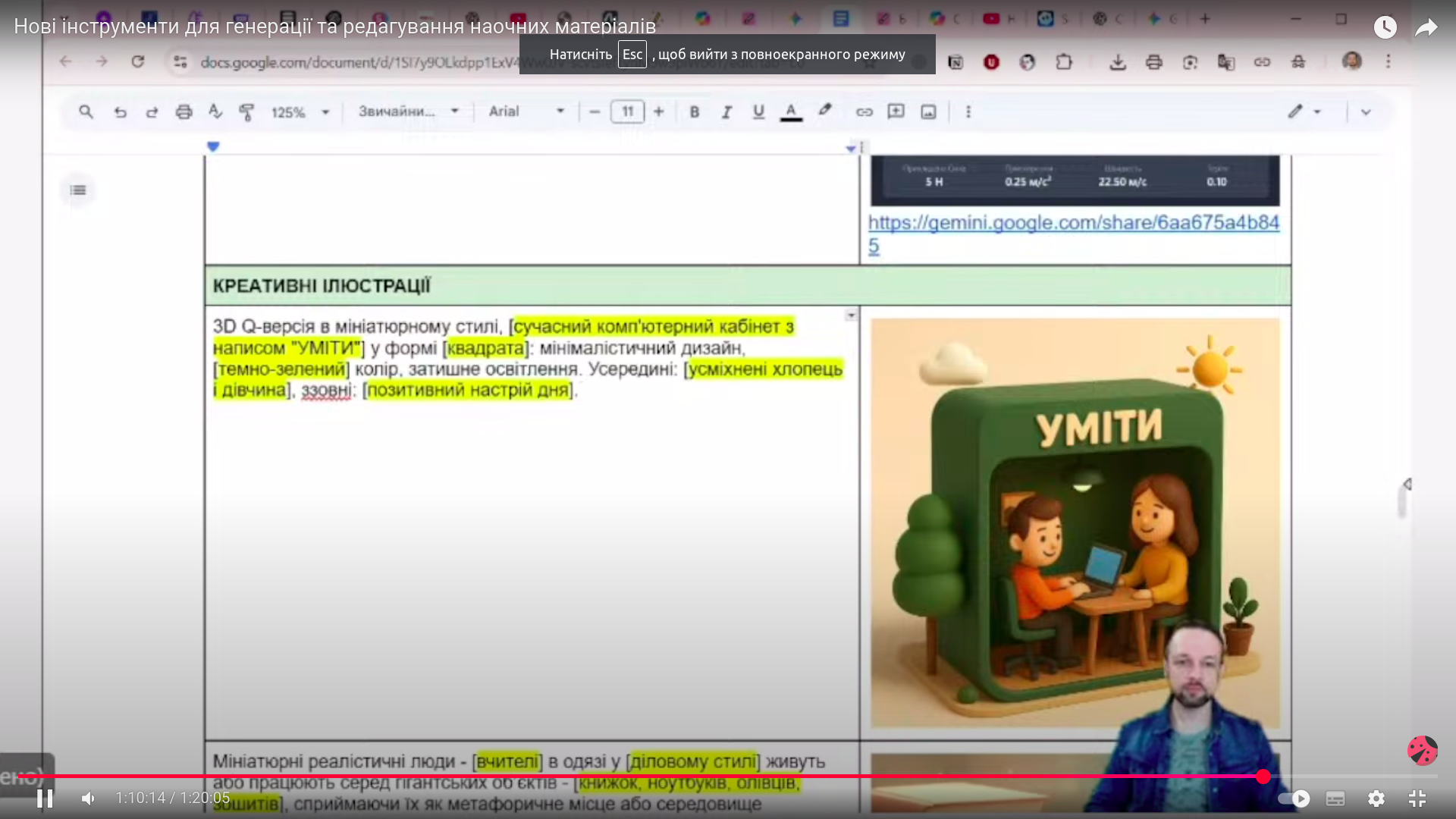The width and height of the screenshot is (1456, 819).
Task: Toggle subtitles captions button
Action: click(1335, 799)
